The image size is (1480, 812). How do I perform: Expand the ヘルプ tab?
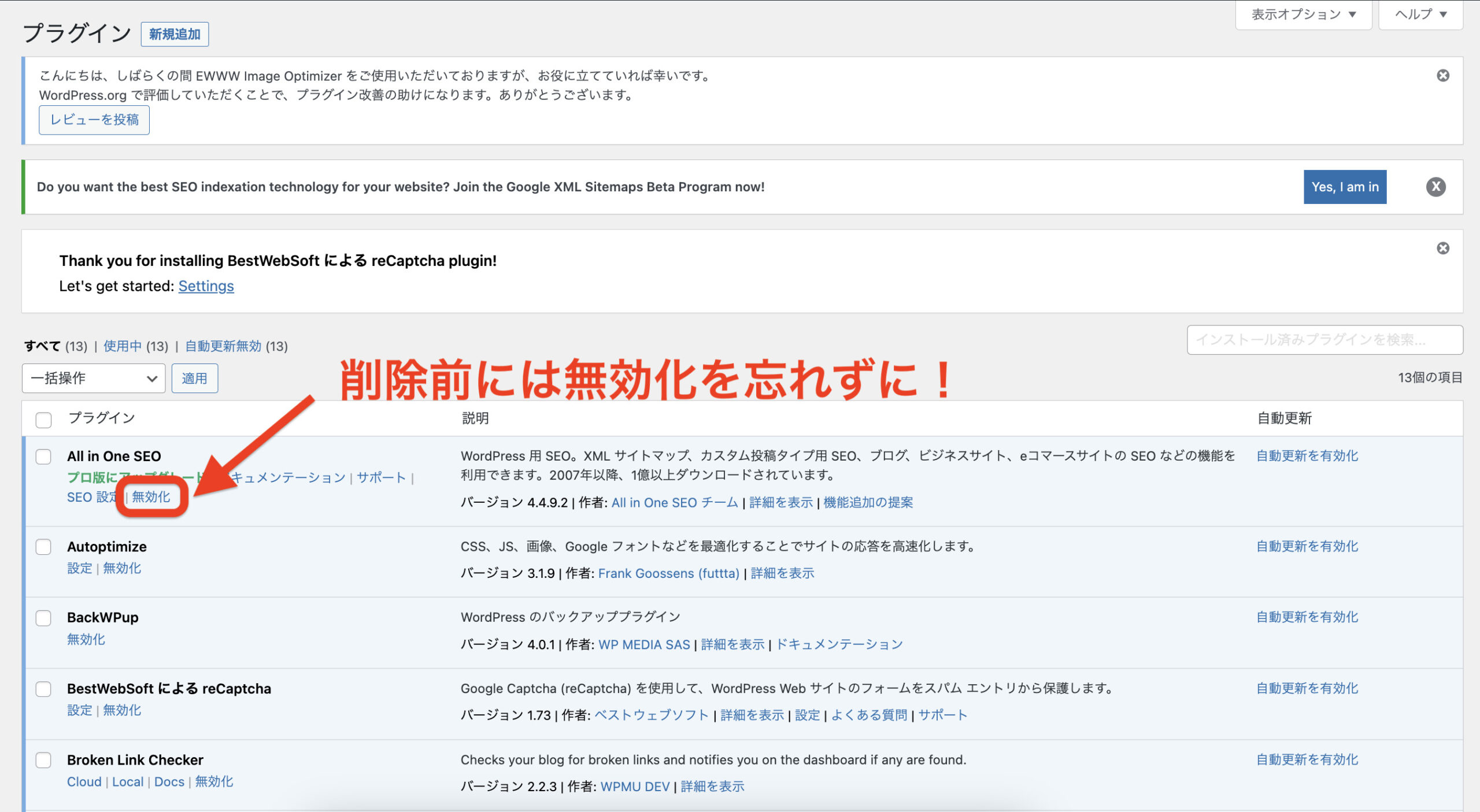[1421, 14]
